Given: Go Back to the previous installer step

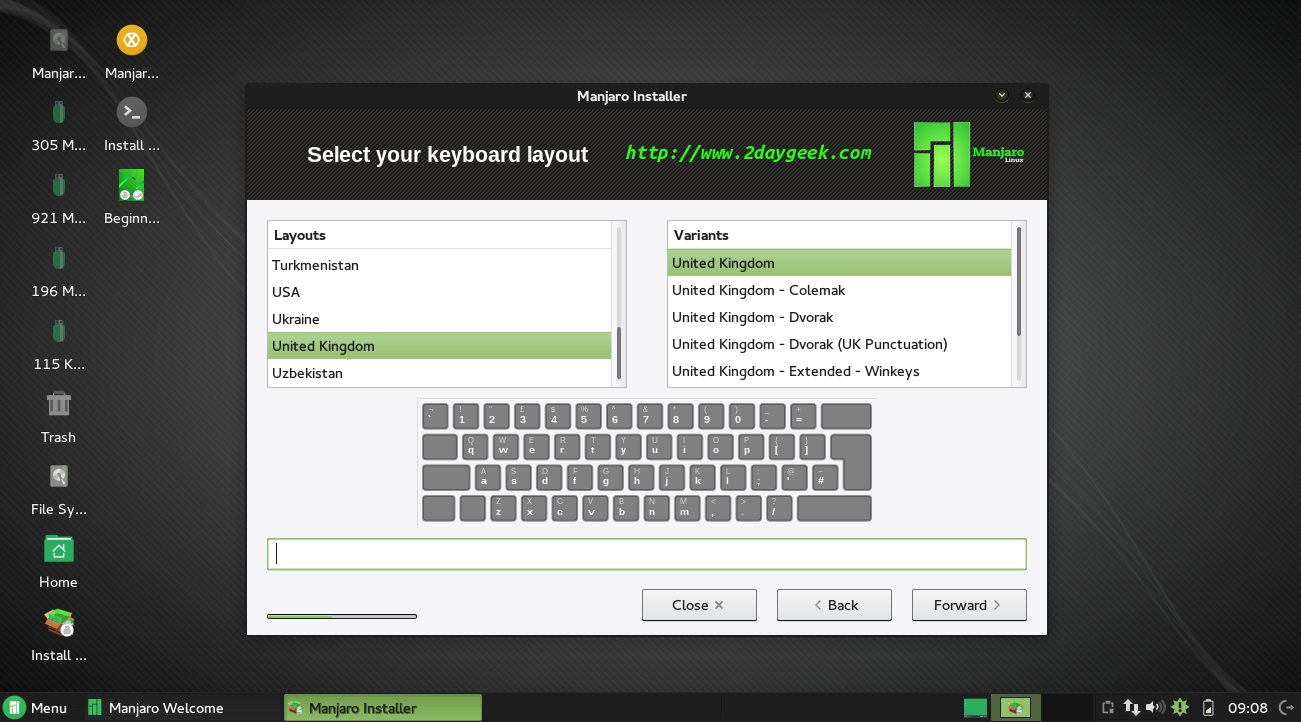Looking at the screenshot, I should point(834,605).
